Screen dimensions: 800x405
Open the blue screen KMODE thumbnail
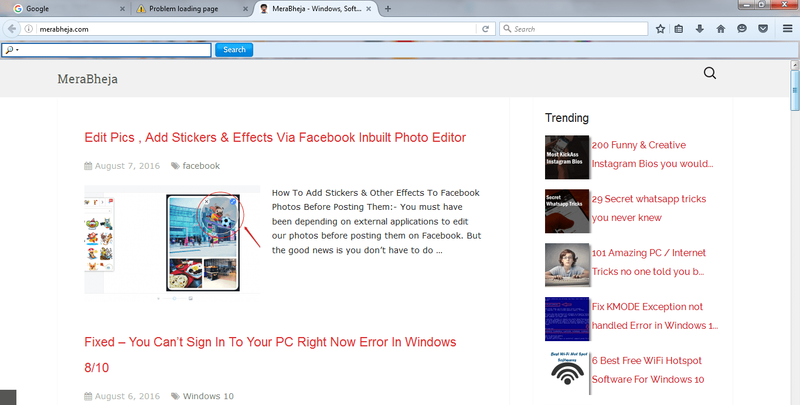[x=567, y=319]
